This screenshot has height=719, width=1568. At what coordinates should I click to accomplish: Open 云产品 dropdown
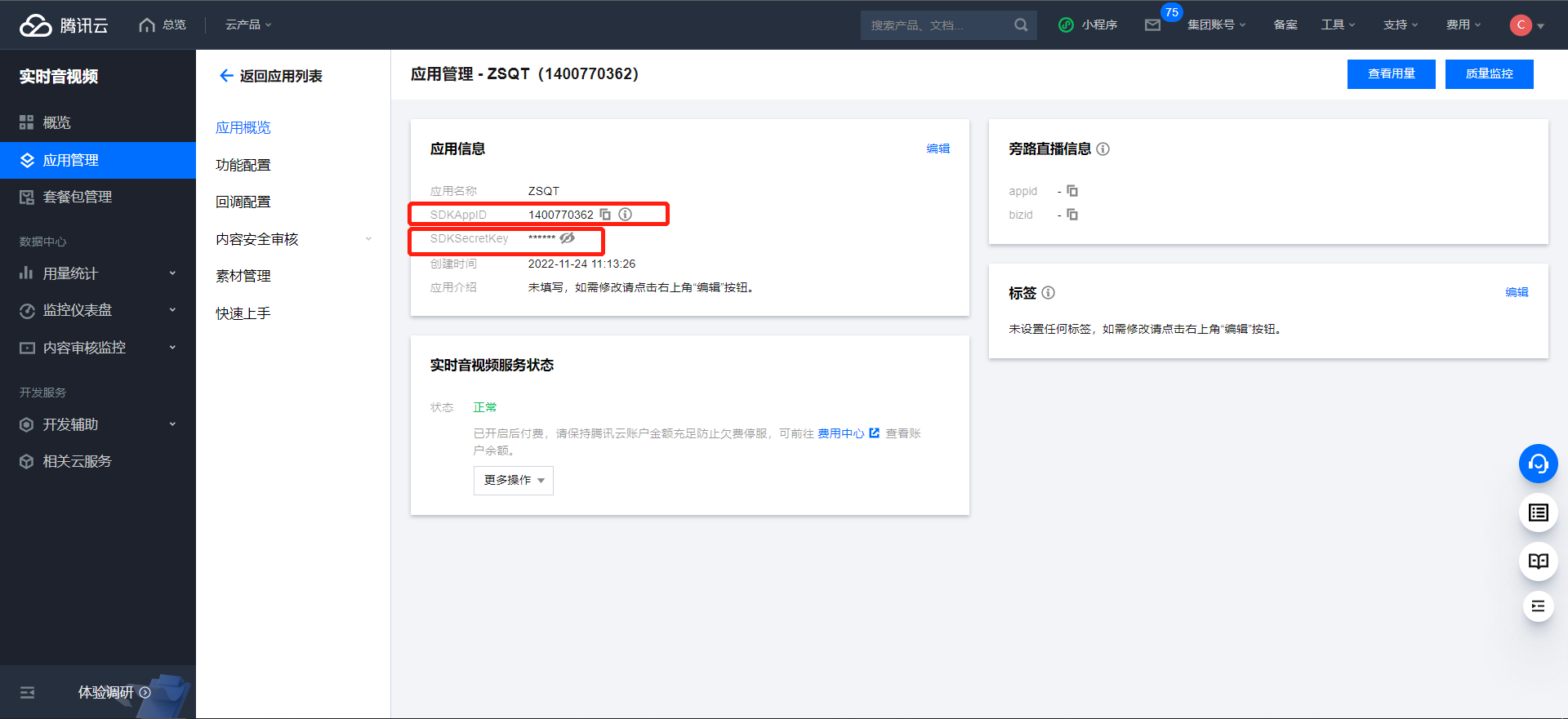click(x=248, y=25)
